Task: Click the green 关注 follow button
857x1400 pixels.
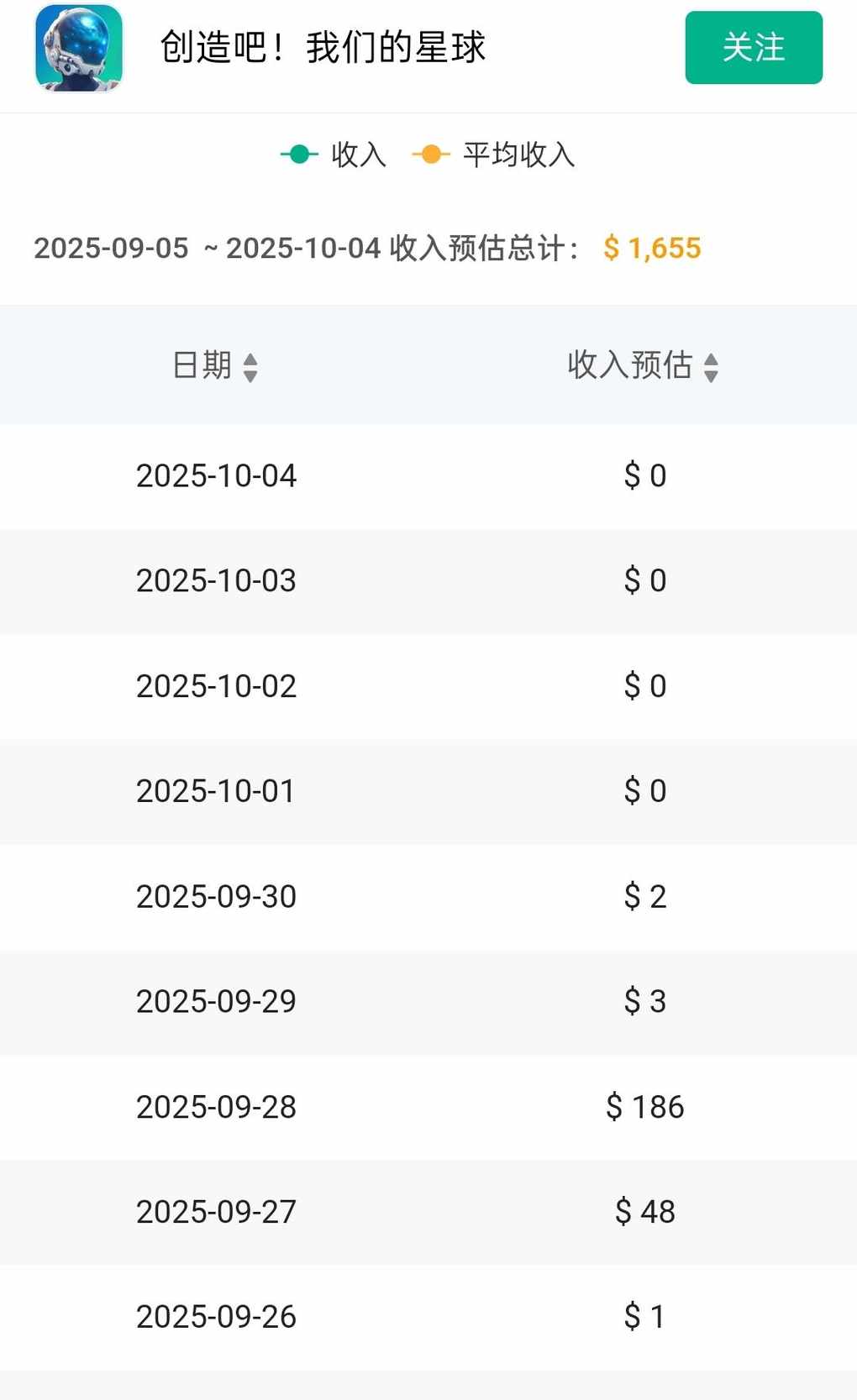Action: coord(753,48)
